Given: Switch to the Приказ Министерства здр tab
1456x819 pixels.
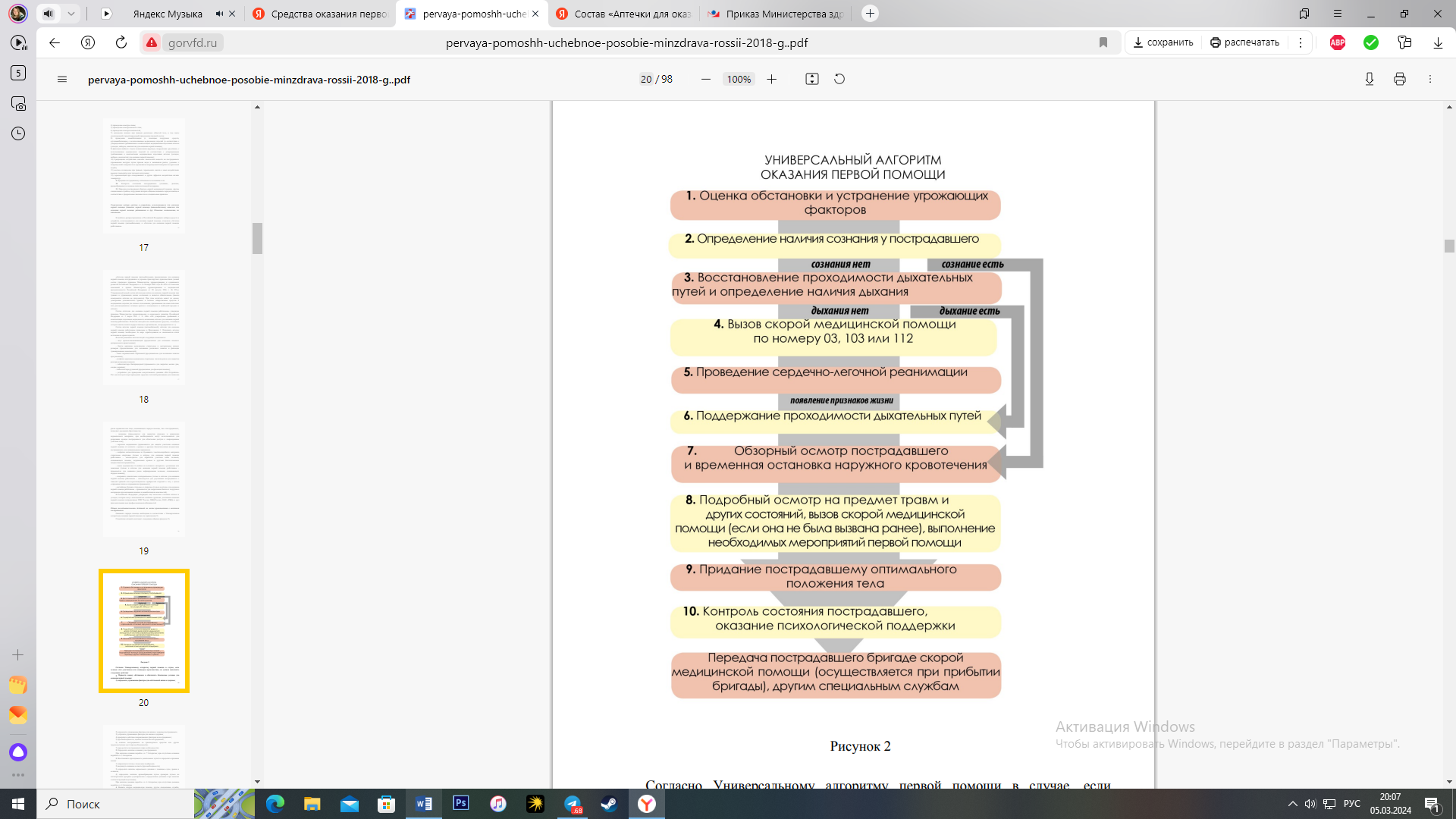Looking at the screenshot, I should click(775, 14).
